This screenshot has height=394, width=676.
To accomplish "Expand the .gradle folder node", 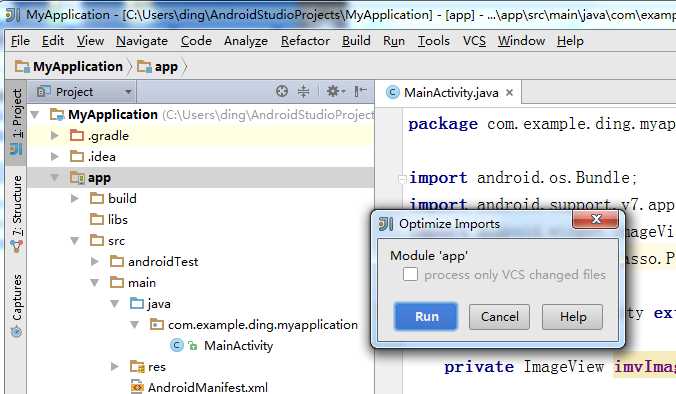I will 55,136.
